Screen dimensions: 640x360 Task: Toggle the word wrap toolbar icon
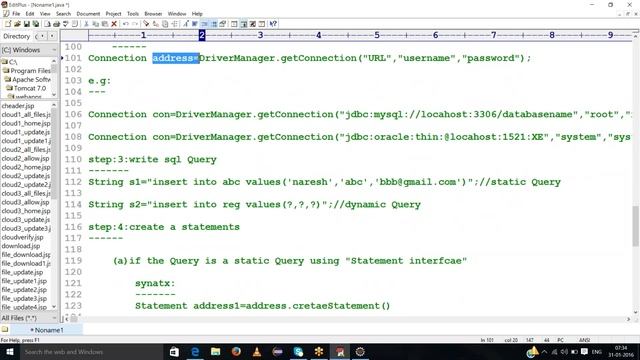(x=195, y=24)
